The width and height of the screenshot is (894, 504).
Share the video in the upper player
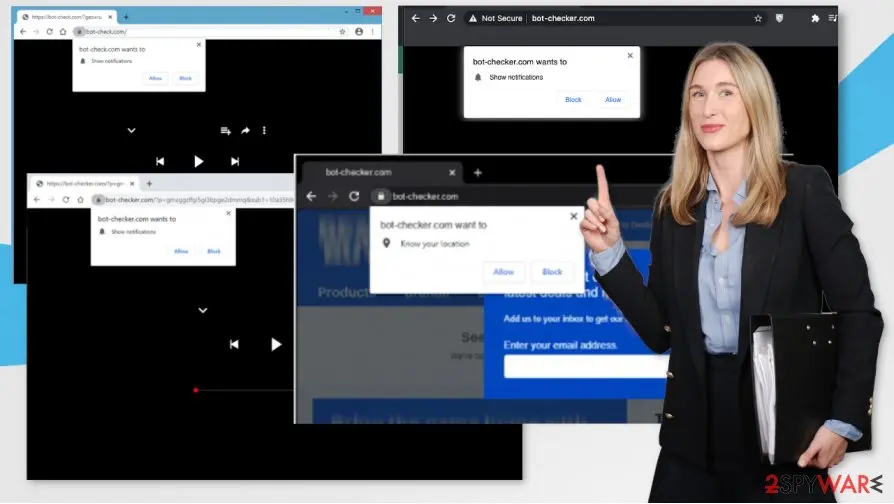245,131
